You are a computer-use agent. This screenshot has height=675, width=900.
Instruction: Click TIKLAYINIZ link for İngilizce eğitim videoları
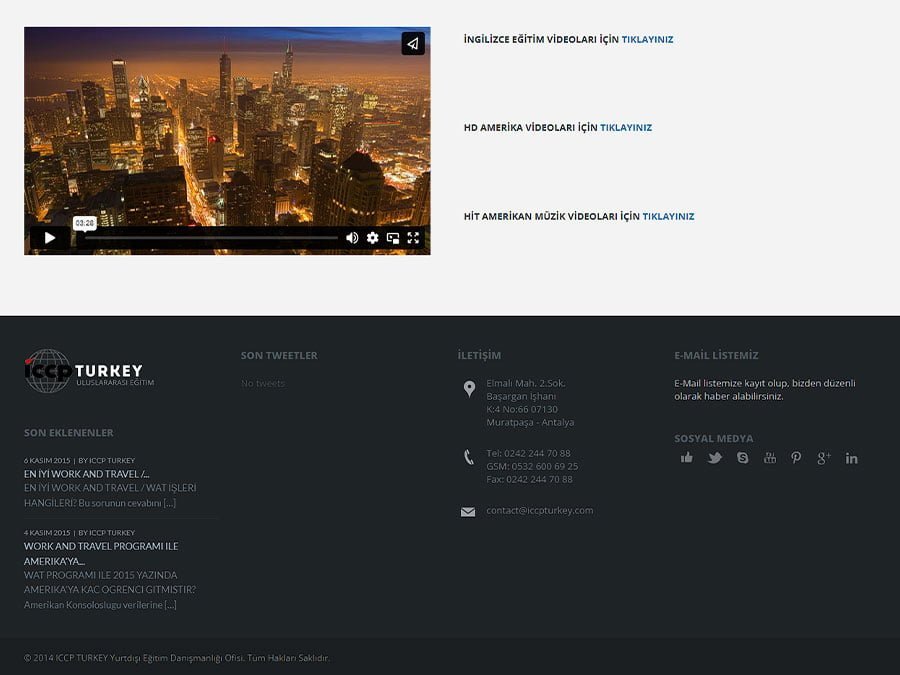click(647, 40)
